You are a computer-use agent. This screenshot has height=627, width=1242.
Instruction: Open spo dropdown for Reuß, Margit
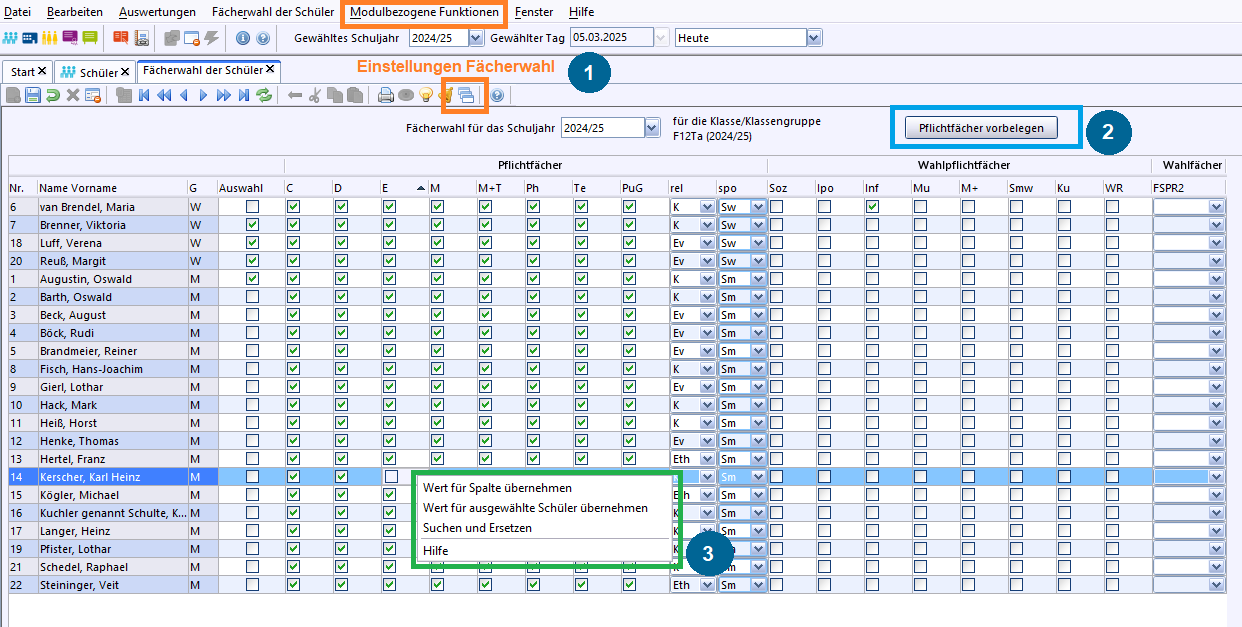[757, 261]
